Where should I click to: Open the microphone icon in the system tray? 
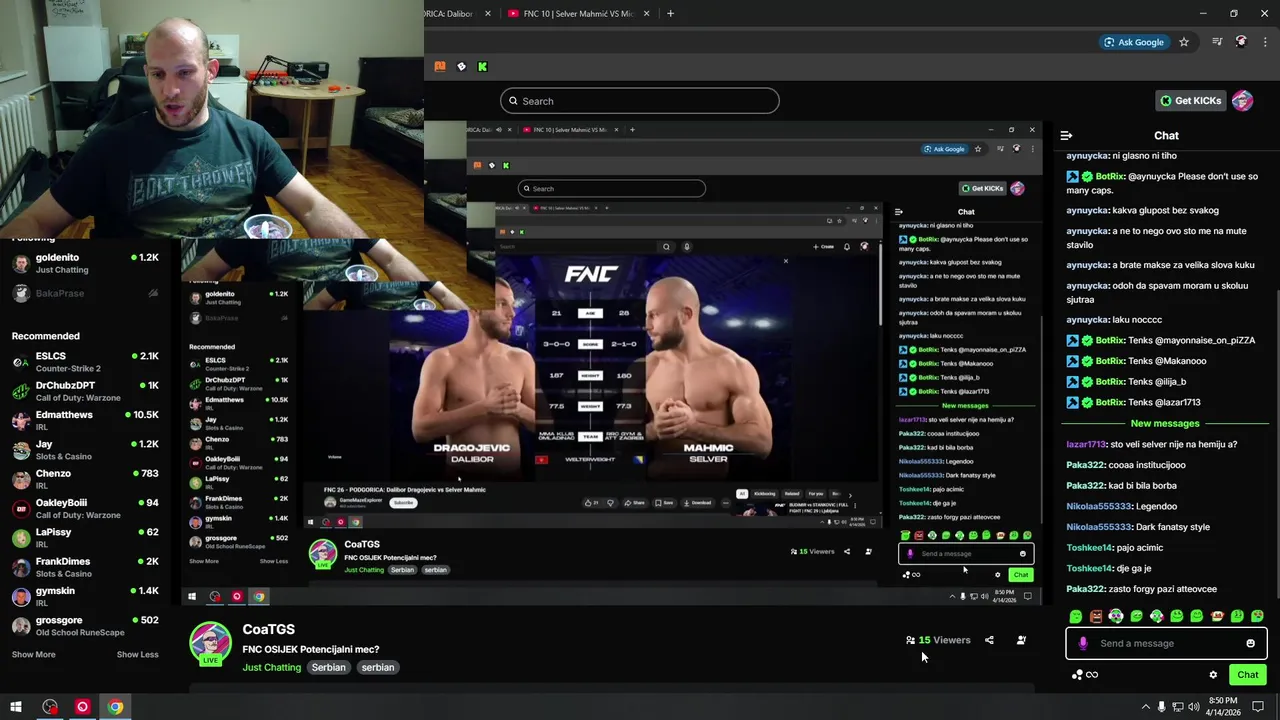pyautogui.click(x=1161, y=707)
